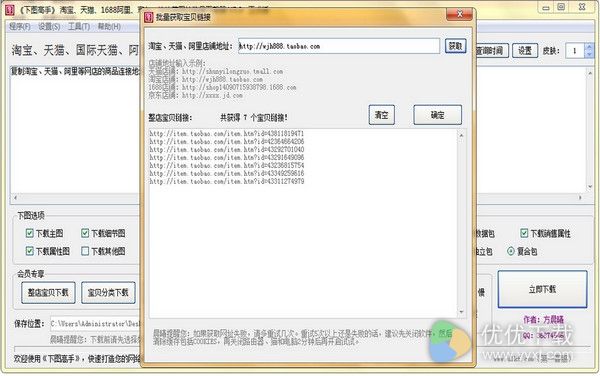Click the dialog title bar icon
Screen dimensions: 600x376
click(x=149, y=17)
